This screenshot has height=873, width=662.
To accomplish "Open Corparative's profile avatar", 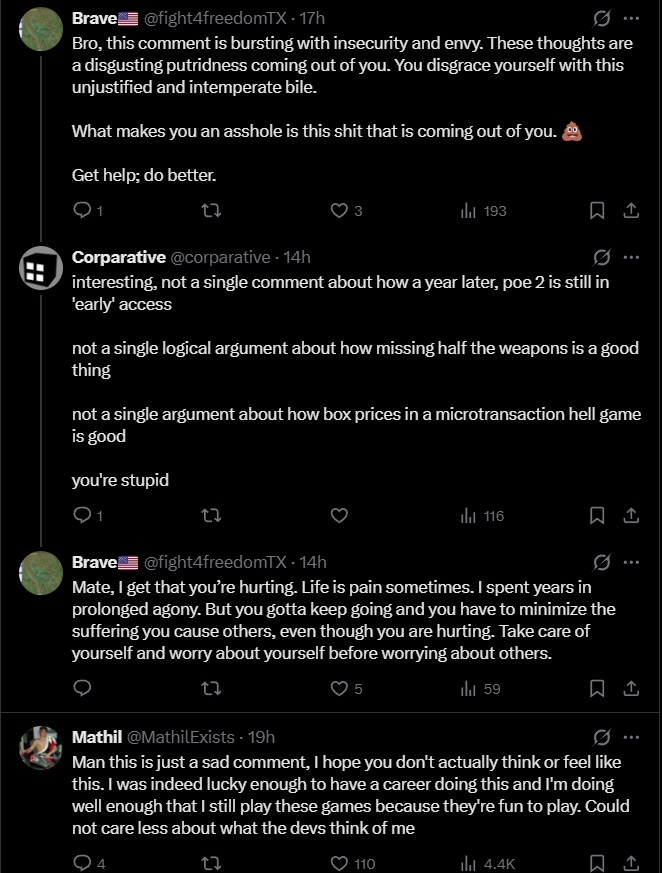I will pyautogui.click(x=41, y=268).
